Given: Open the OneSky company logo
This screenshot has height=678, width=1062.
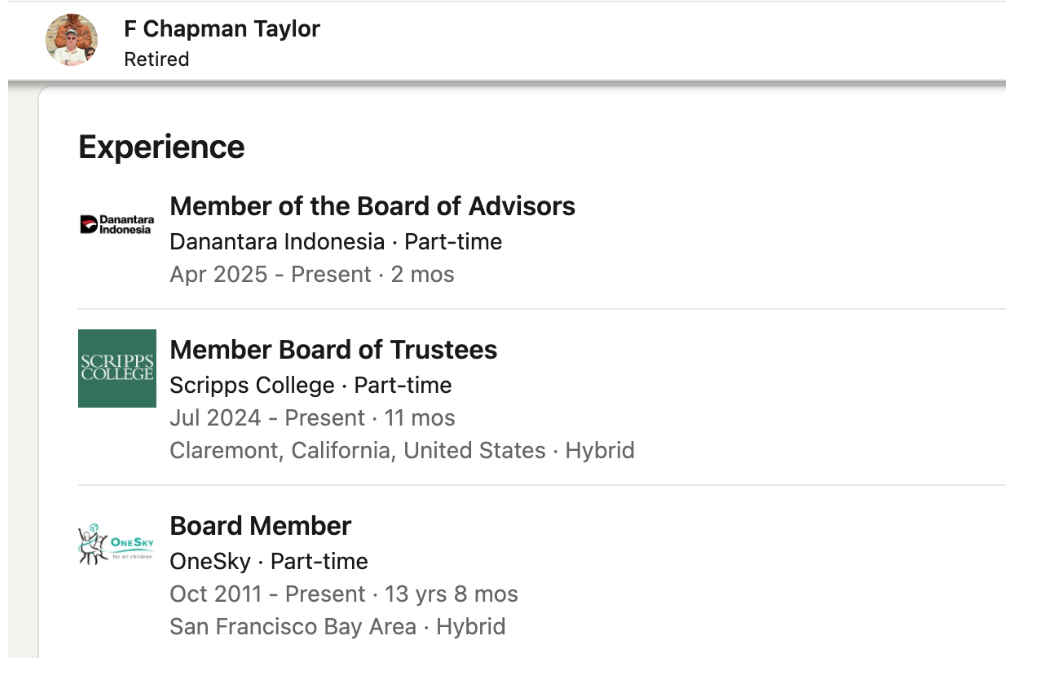Looking at the screenshot, I should pyautogui.click(x=117, y=544).
